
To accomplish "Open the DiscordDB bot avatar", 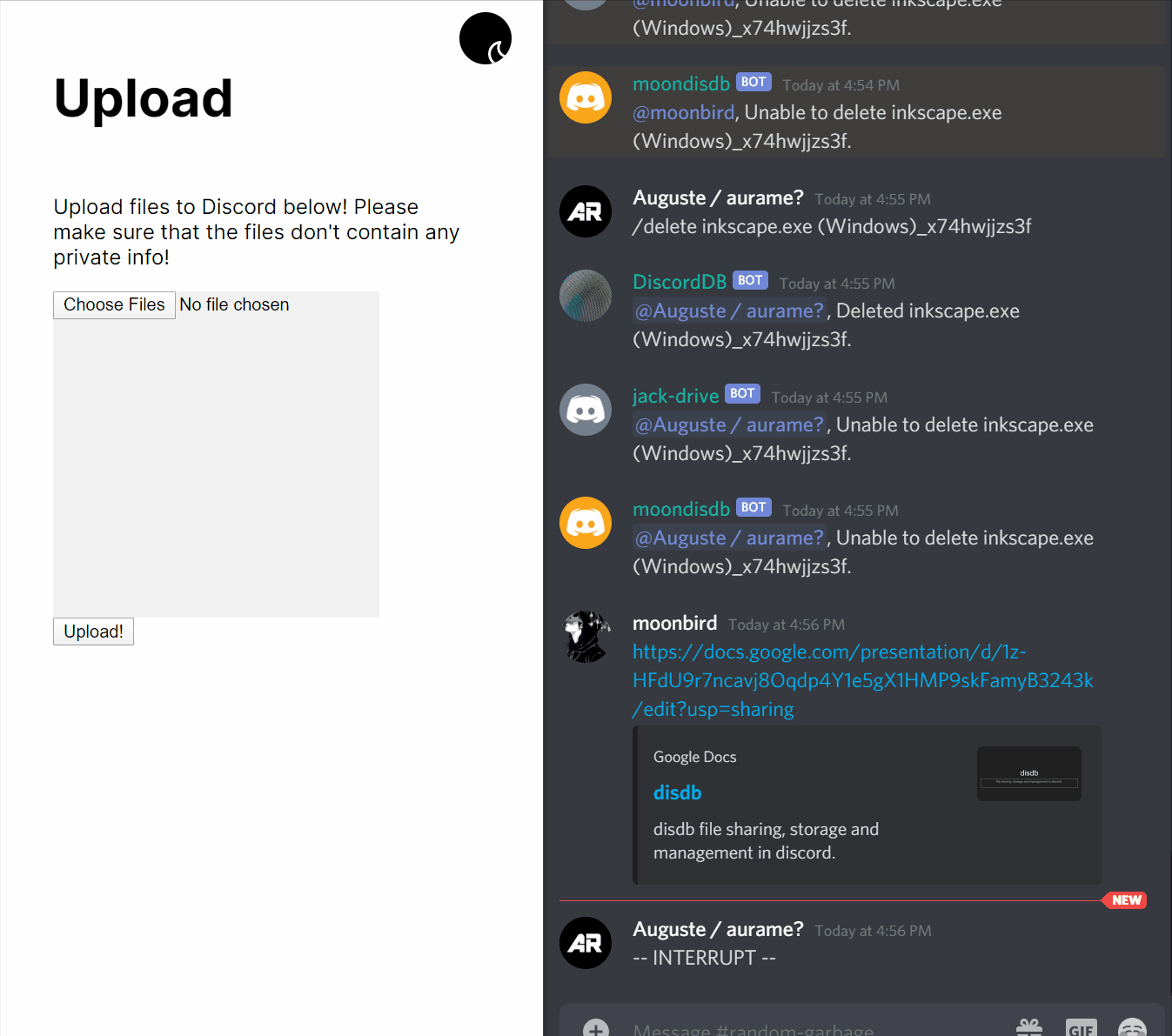I will 586,296.
